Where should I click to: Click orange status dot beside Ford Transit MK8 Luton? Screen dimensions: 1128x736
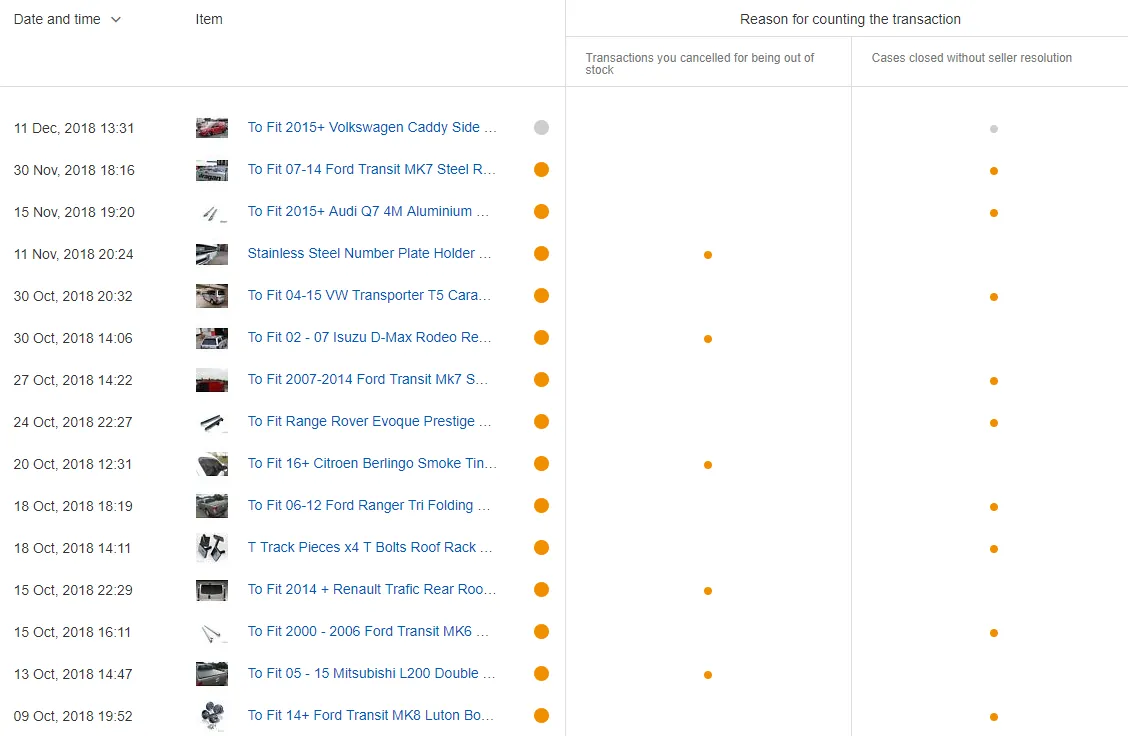click(x=542, y=715)
